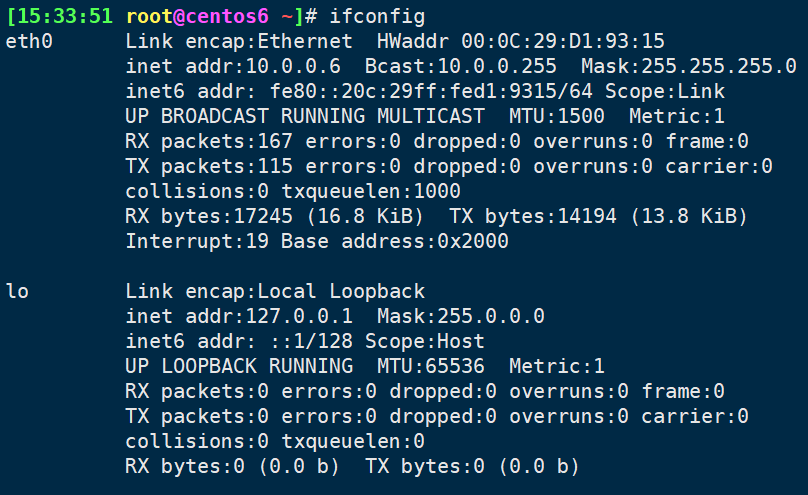Screen dimensions: 808x495
Task: Click the inet addr:10.0.0.6 text
Action: (233, 66)
